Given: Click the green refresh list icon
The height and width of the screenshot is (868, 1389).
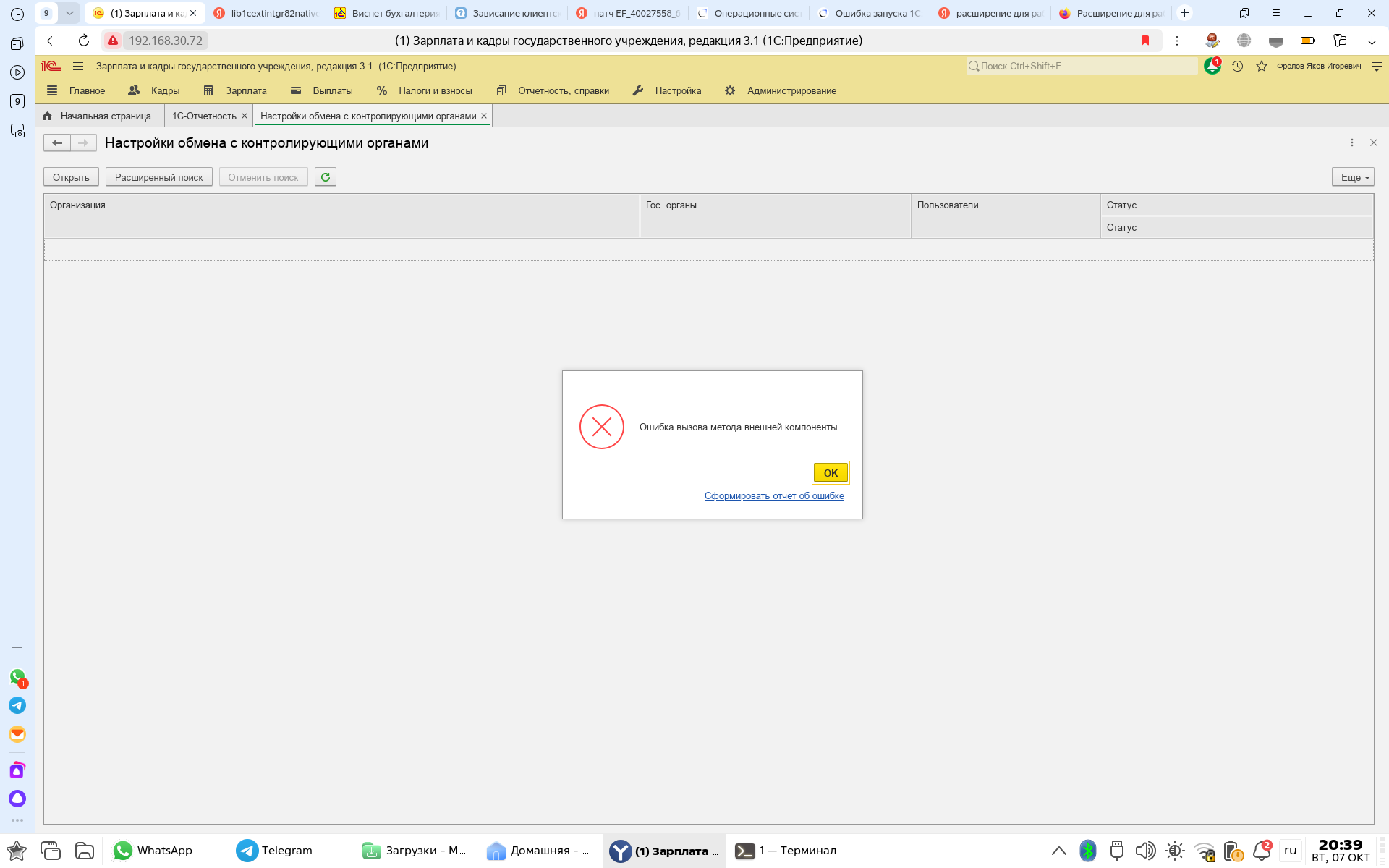Looking at the screenshot, I should [x=326, y=177].
